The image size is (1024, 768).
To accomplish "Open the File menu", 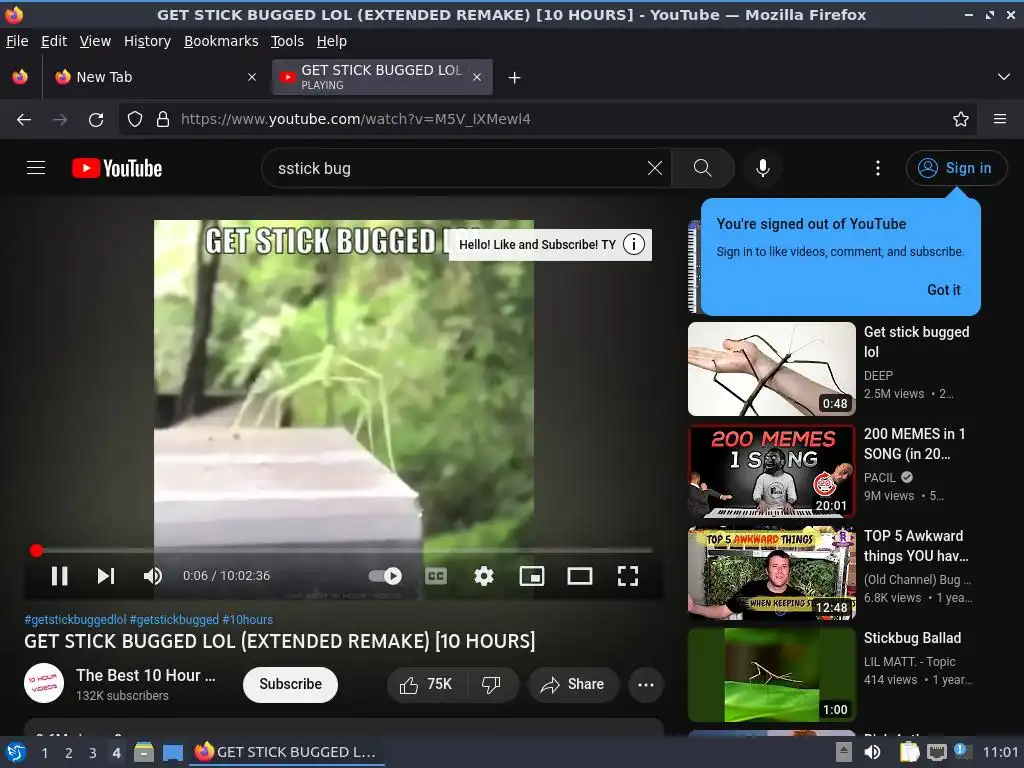I will click(17, 41).
